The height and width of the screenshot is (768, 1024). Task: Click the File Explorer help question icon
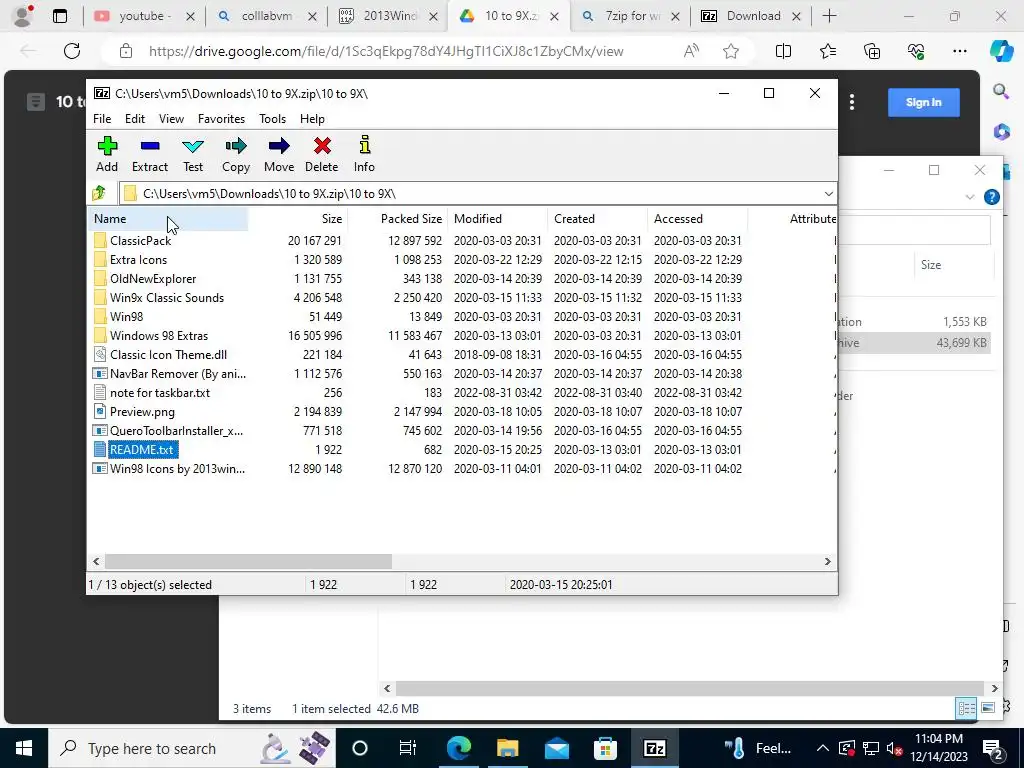point(991,197)
